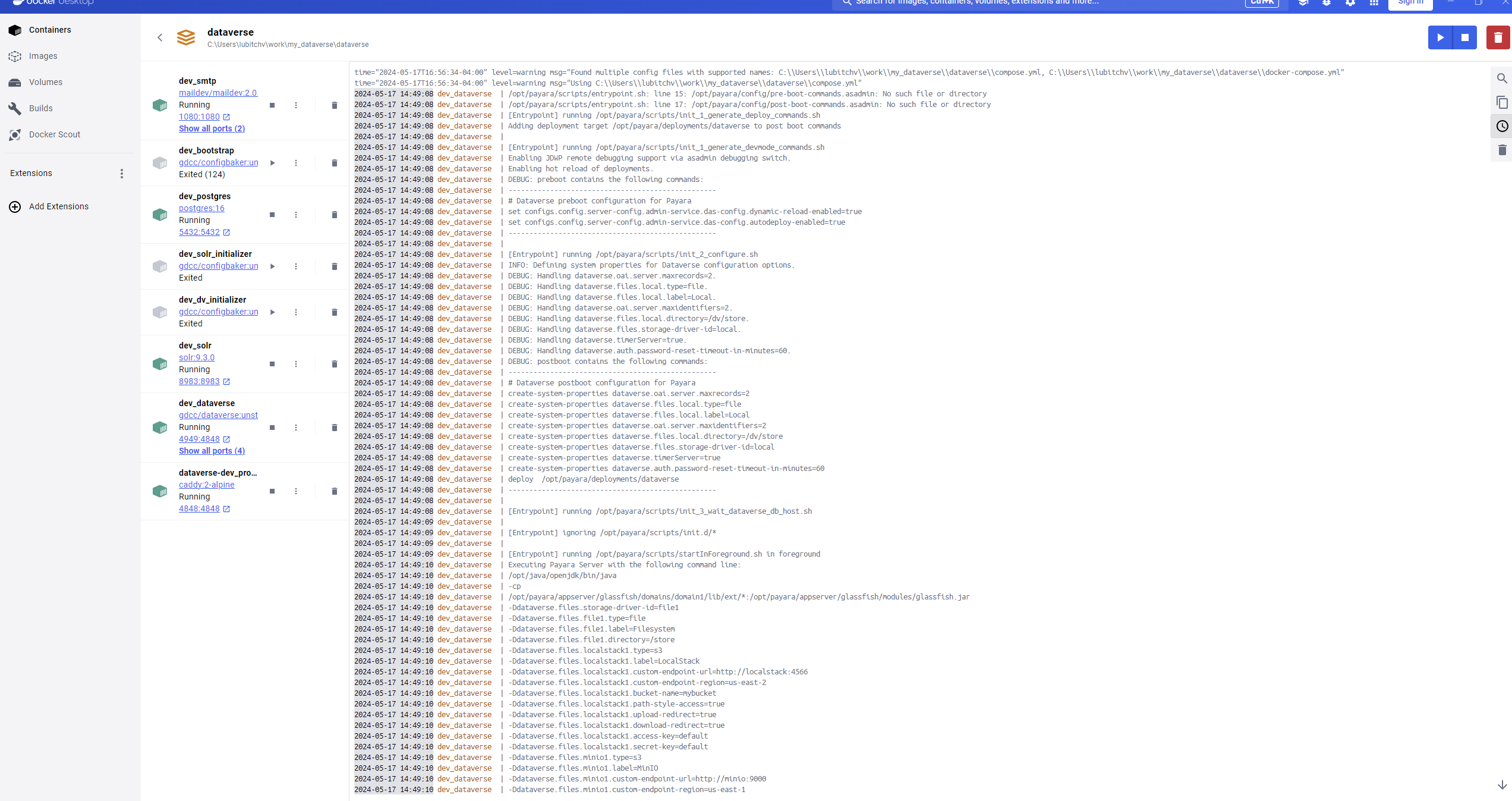Screen dimensions: 1512x801
Task: Open more actions for dev_dataverse
Action: click(296, 428)
